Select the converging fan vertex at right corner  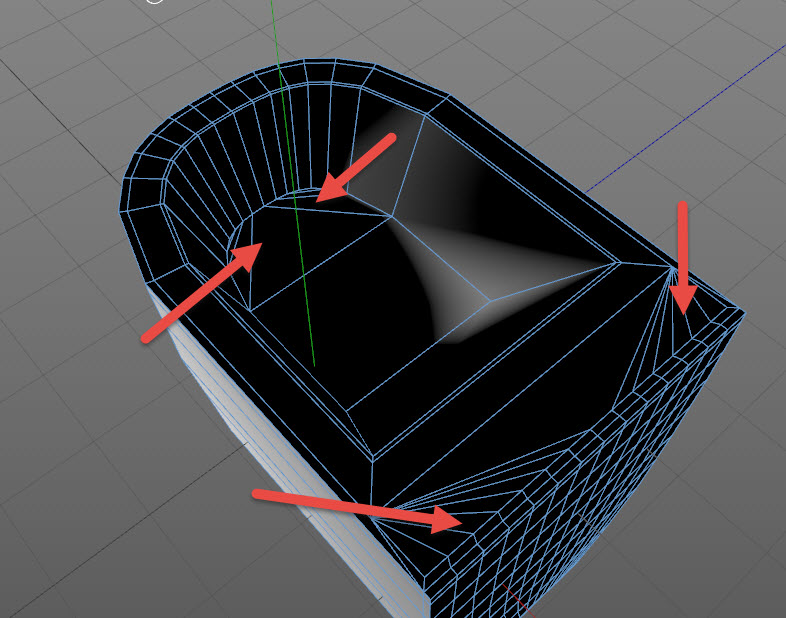674,268
